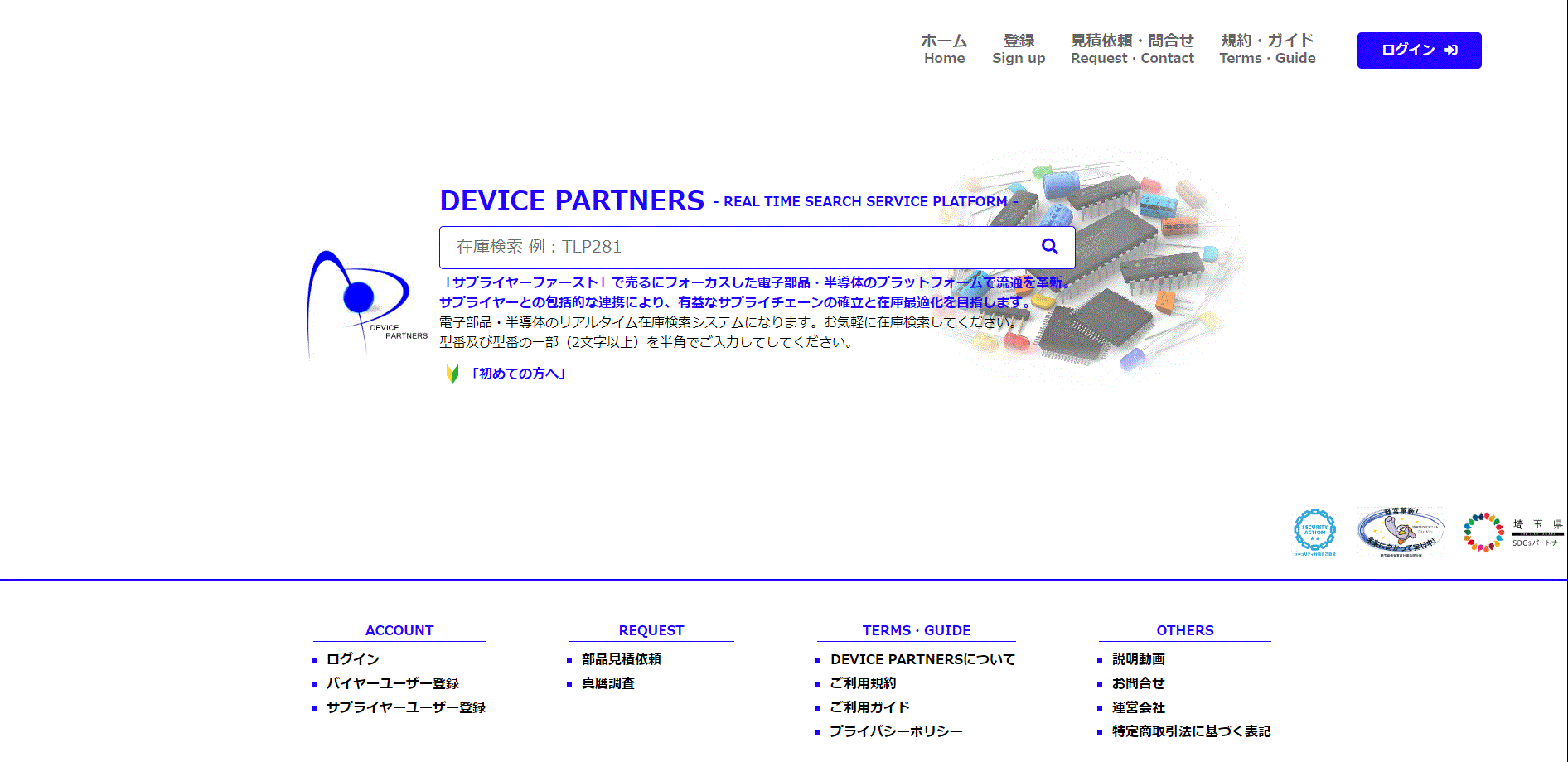Open ご利用規約 footer link
Screen dimensions: 1568x762
click(863, 683)
